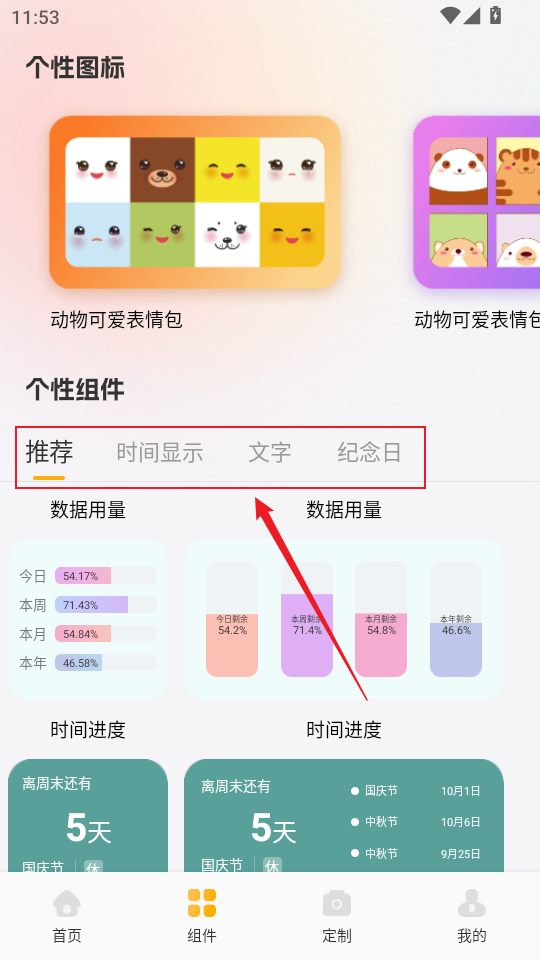Open the 纪念日 tab

[369, 452]
